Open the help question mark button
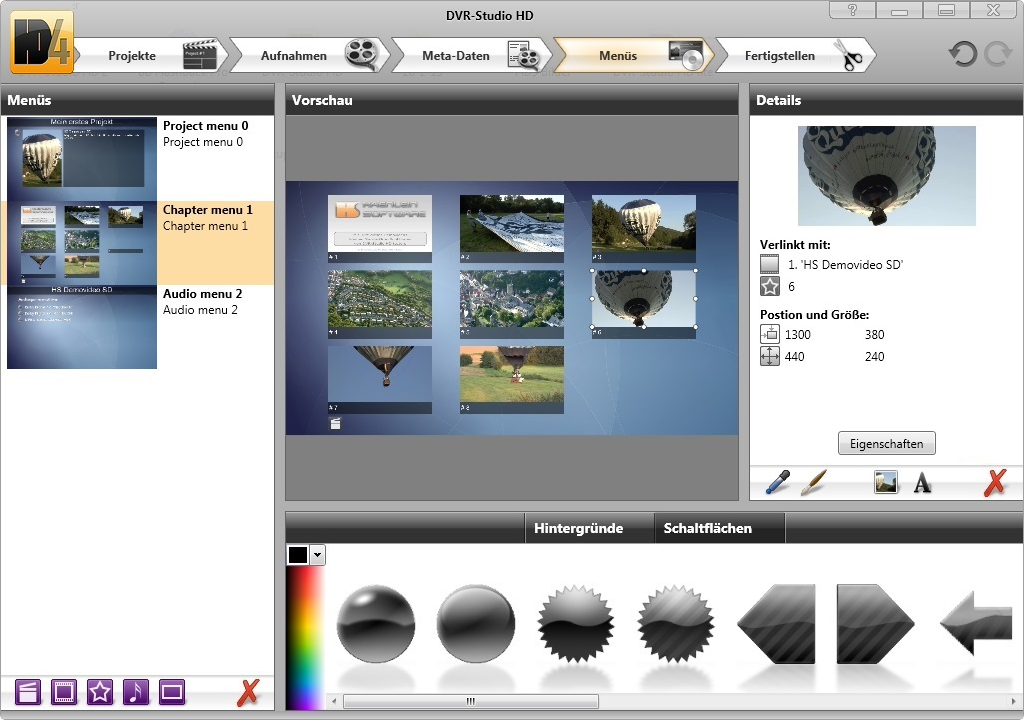 click(851, 10)
